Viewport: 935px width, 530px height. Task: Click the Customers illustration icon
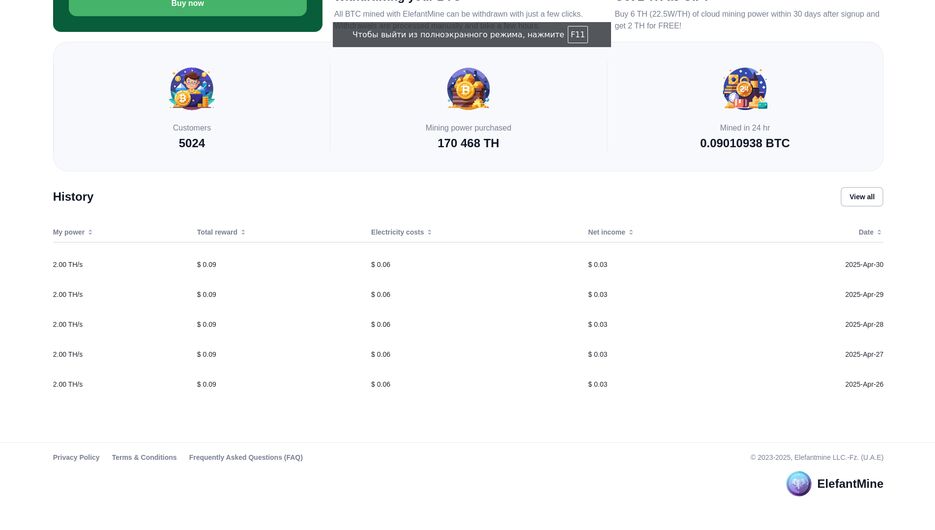coord(191,88)
